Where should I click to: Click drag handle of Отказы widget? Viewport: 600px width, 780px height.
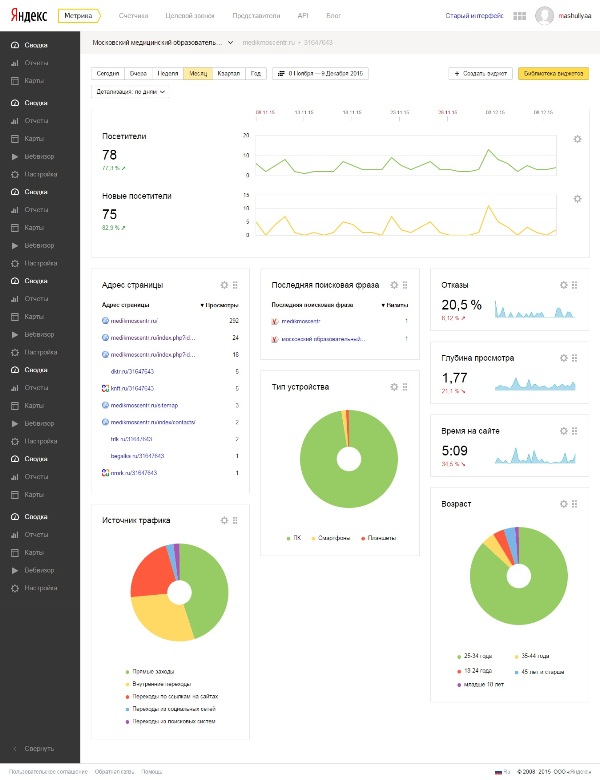574,285
